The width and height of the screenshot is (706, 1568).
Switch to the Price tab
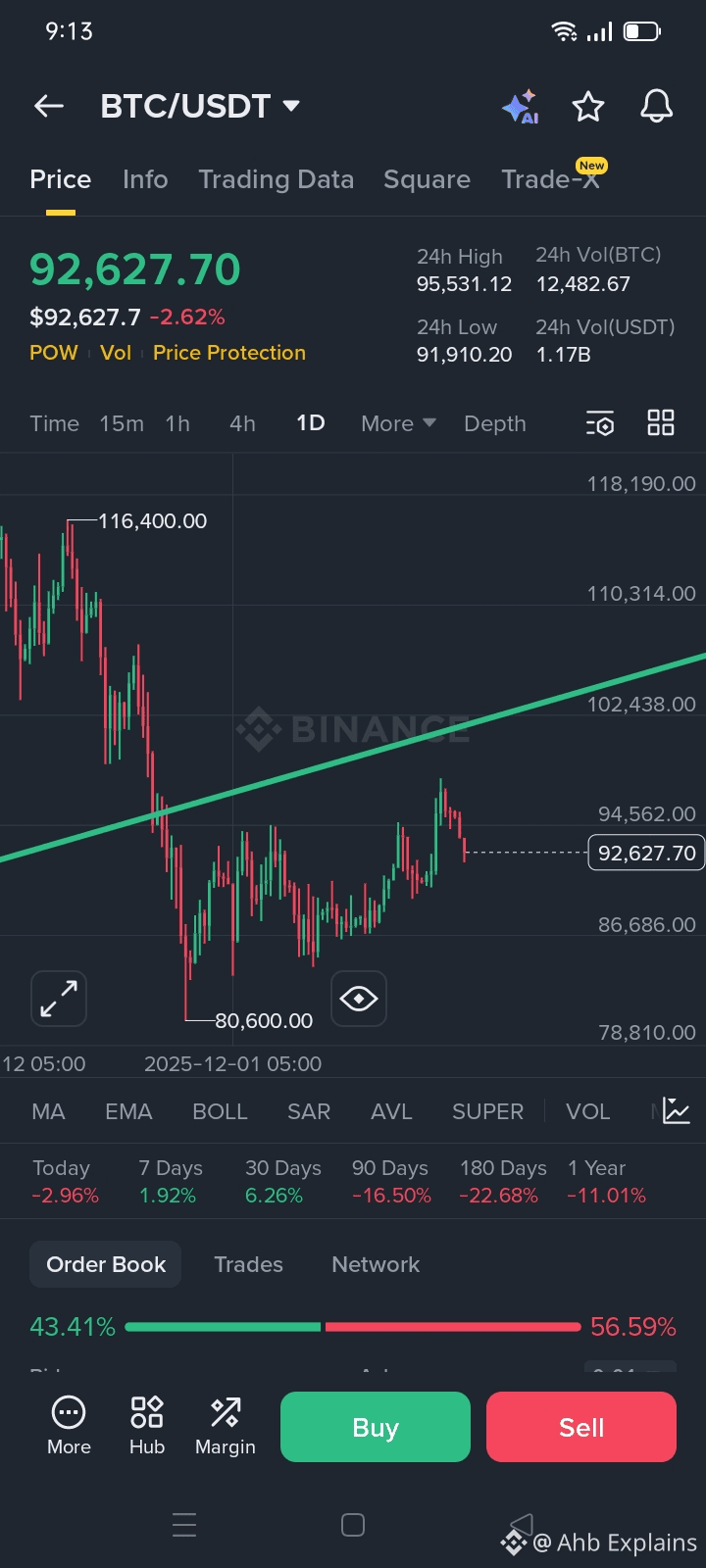coord(61,179)
